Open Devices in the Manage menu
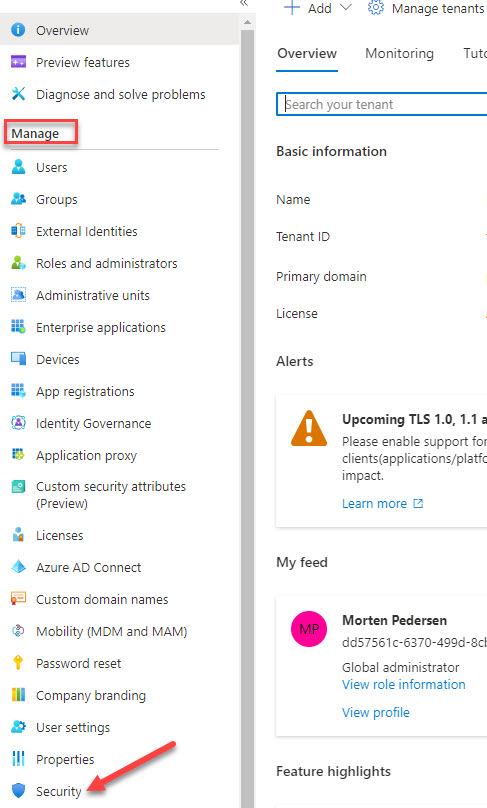 (x=58, y=359)
